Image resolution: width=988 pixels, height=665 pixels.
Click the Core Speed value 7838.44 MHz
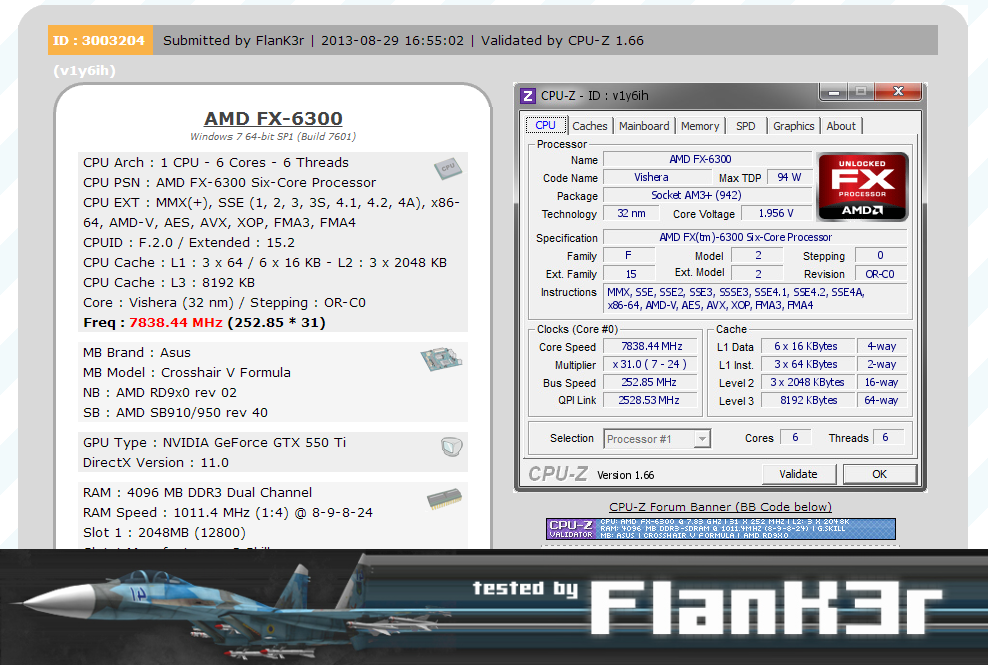pos(652,347)
